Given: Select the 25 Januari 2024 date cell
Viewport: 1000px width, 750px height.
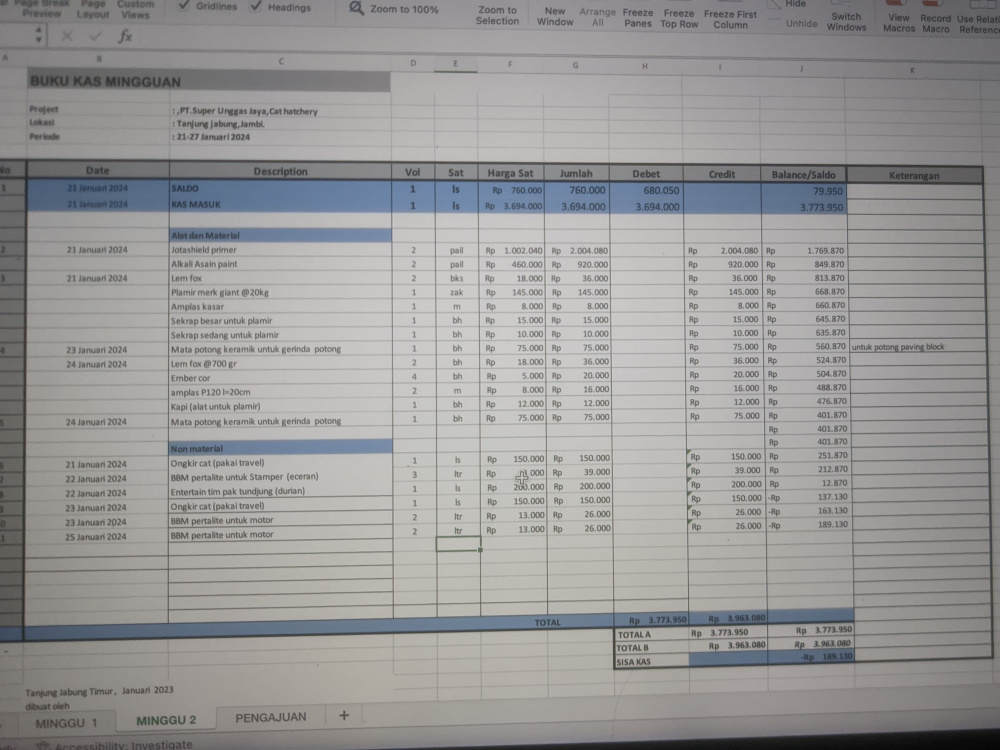Looking at the screenshot, I should pyautogui.click(x=97, y=536).
